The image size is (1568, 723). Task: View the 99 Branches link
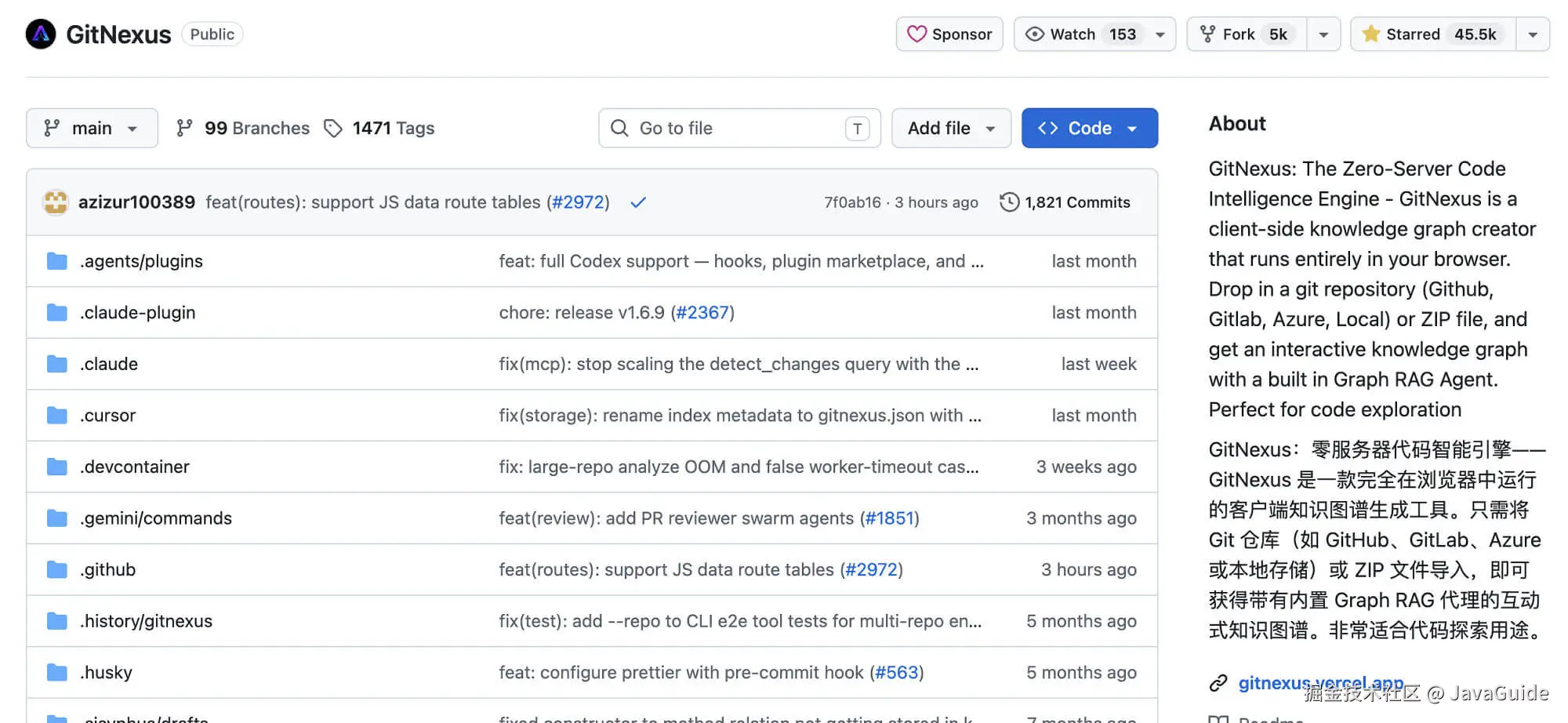(x=243, y=128)
